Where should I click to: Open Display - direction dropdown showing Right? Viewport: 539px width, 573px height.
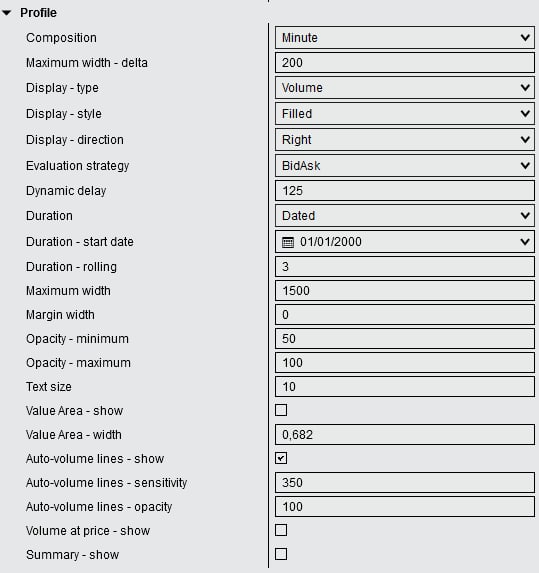405,140
